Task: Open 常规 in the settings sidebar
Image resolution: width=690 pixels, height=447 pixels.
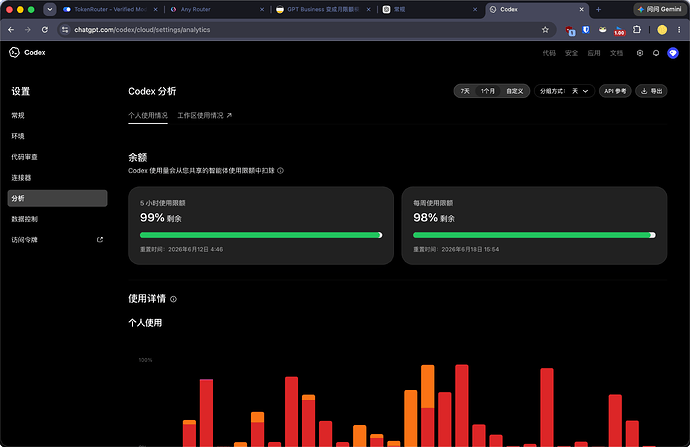Action: [57, 115]
